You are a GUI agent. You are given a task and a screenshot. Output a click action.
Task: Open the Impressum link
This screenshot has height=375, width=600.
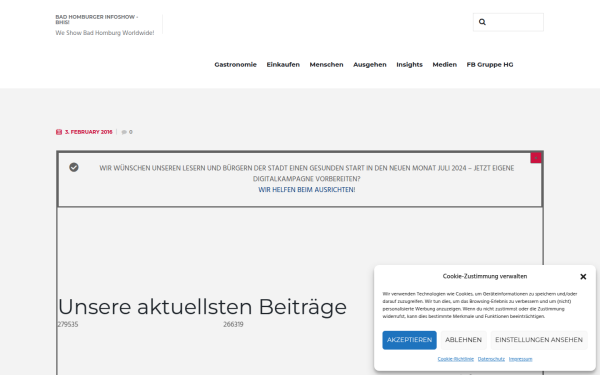pos(520,359)
